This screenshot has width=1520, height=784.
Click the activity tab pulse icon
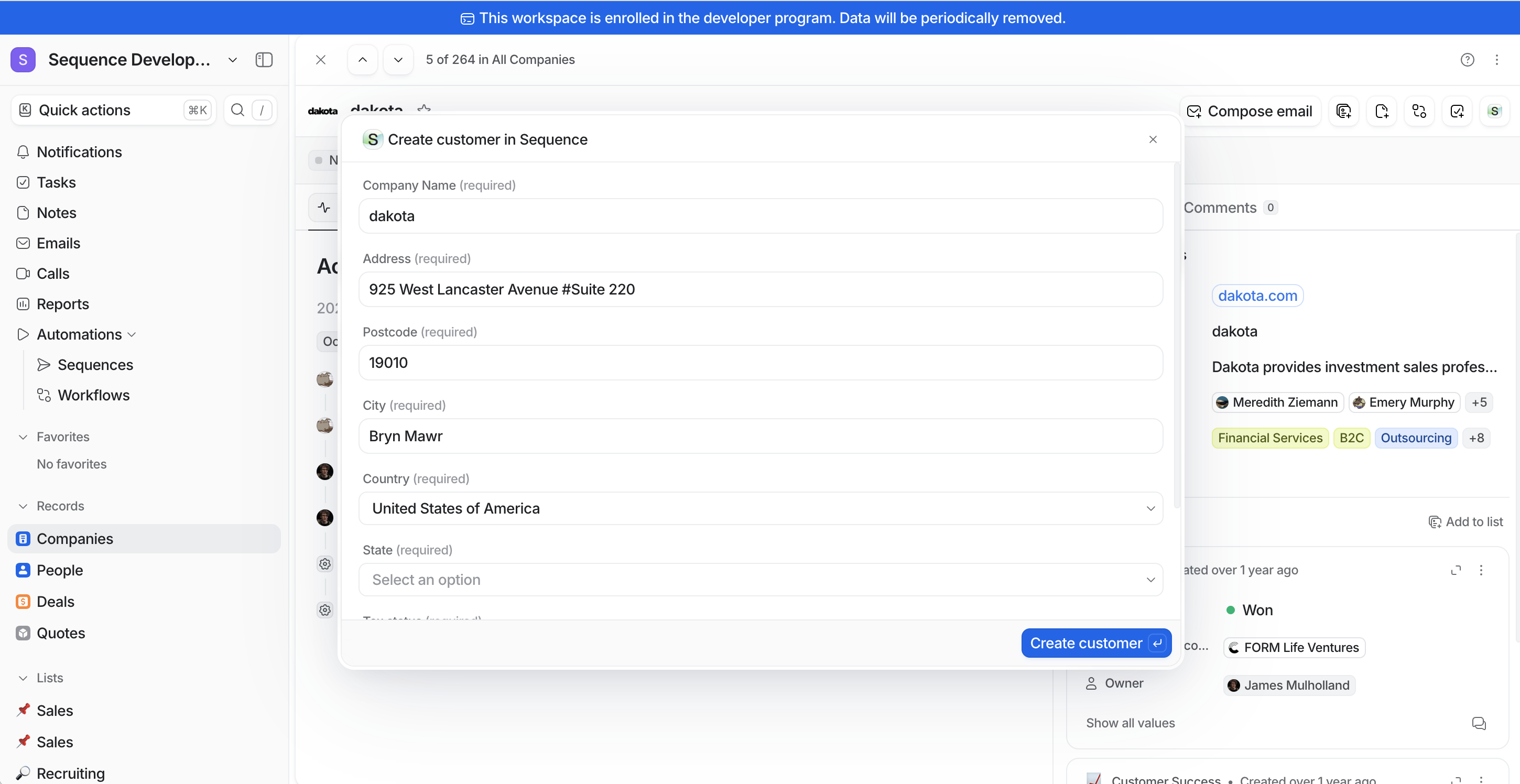click(324, 208)
